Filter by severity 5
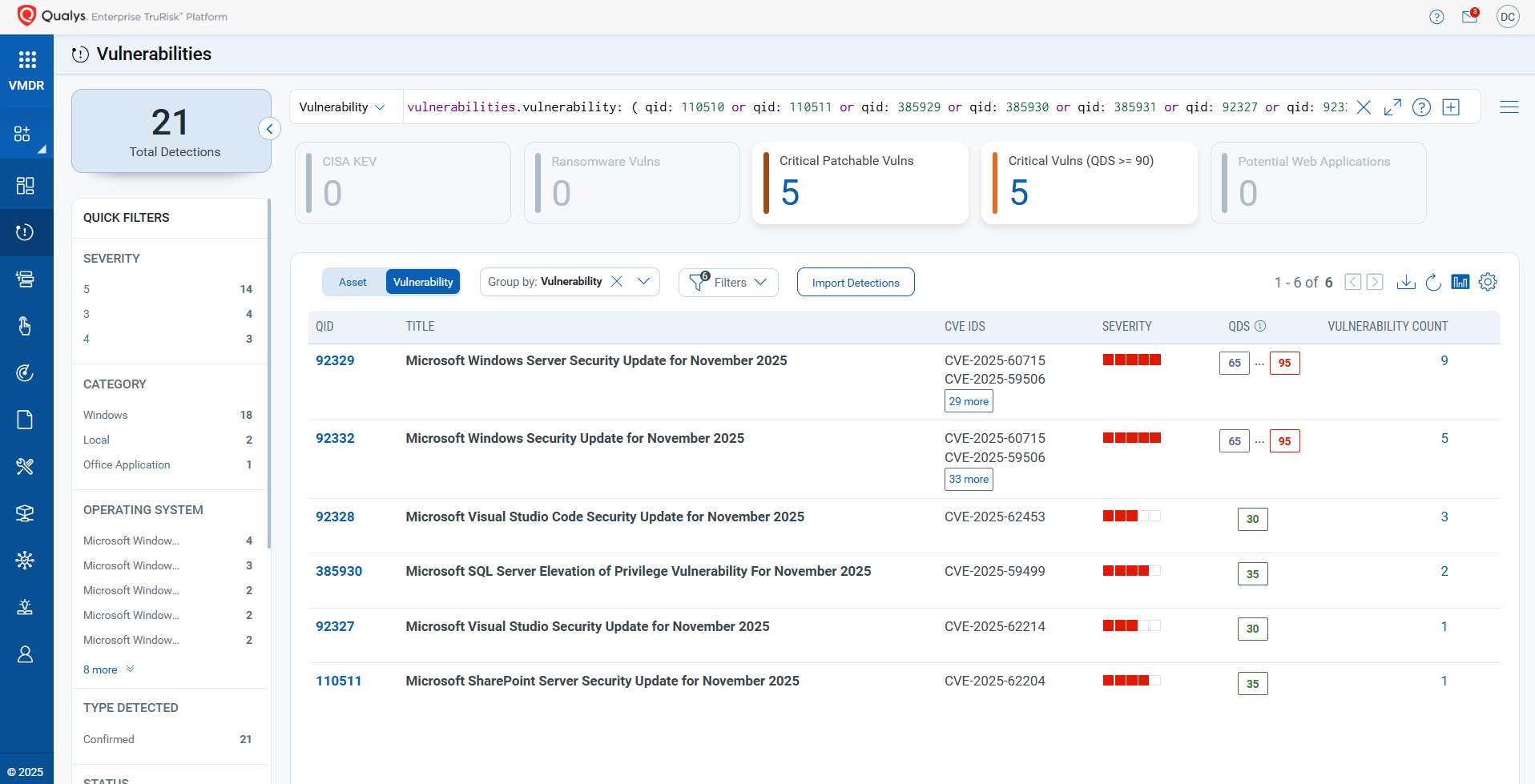This screenshot has height=784, width=1535. [87, 289]
